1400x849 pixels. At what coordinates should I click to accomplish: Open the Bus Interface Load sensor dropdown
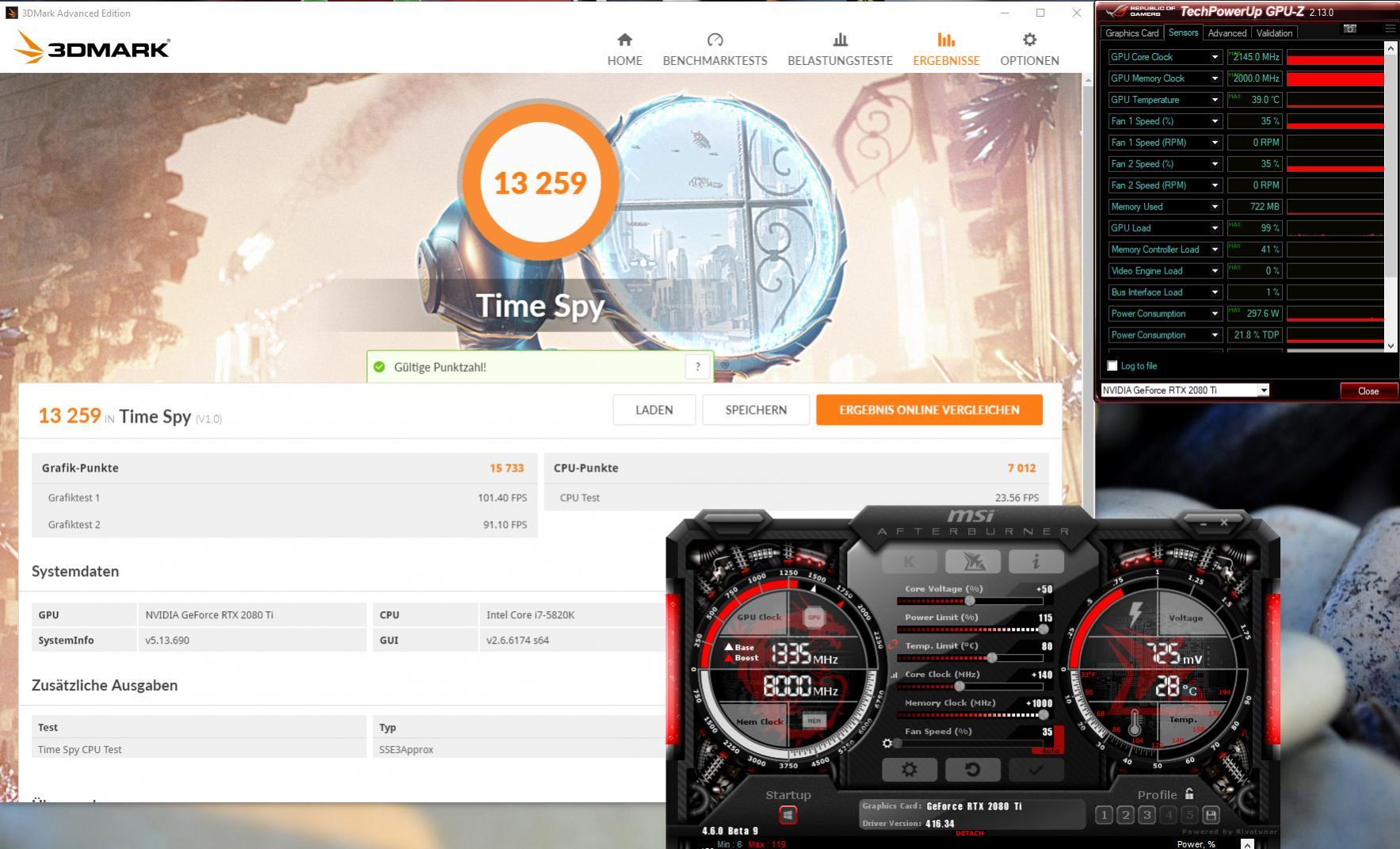click(1215, 293)
